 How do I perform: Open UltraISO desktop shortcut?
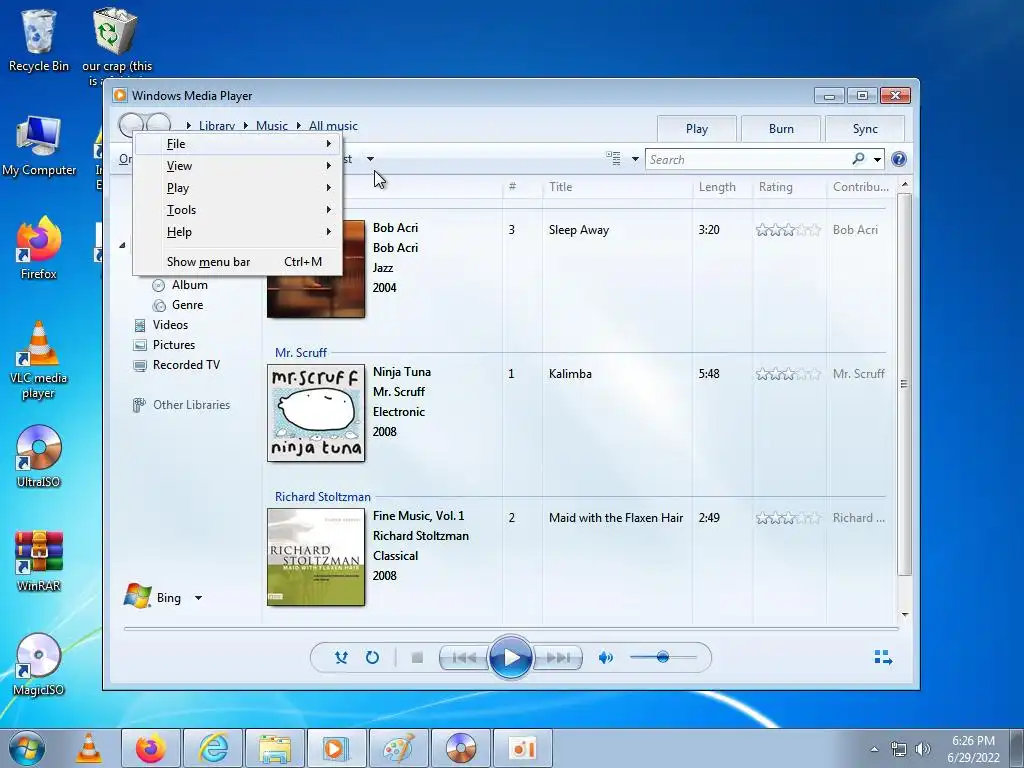pos(39,456)
